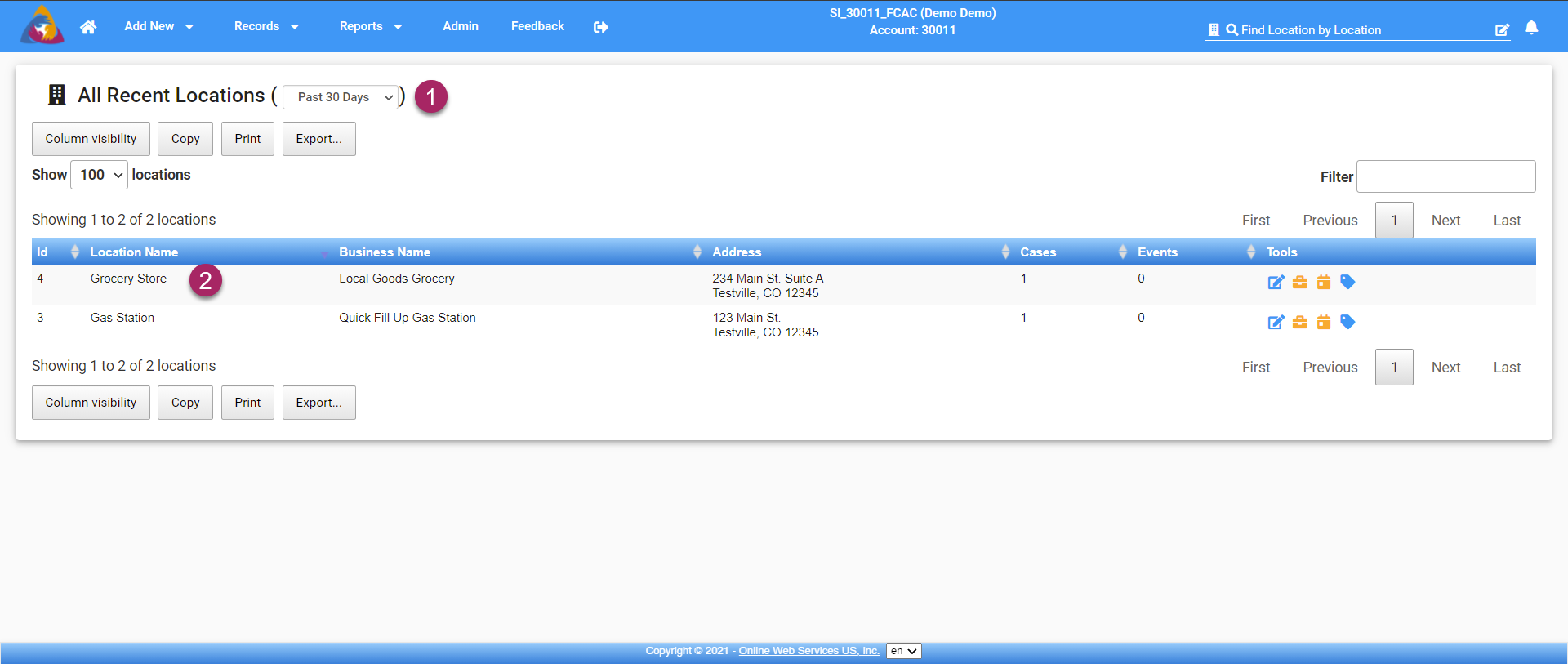Click the magnifier search icon in header
1568x664 pixels.
pyautogui.click(x=1232, y=30)
